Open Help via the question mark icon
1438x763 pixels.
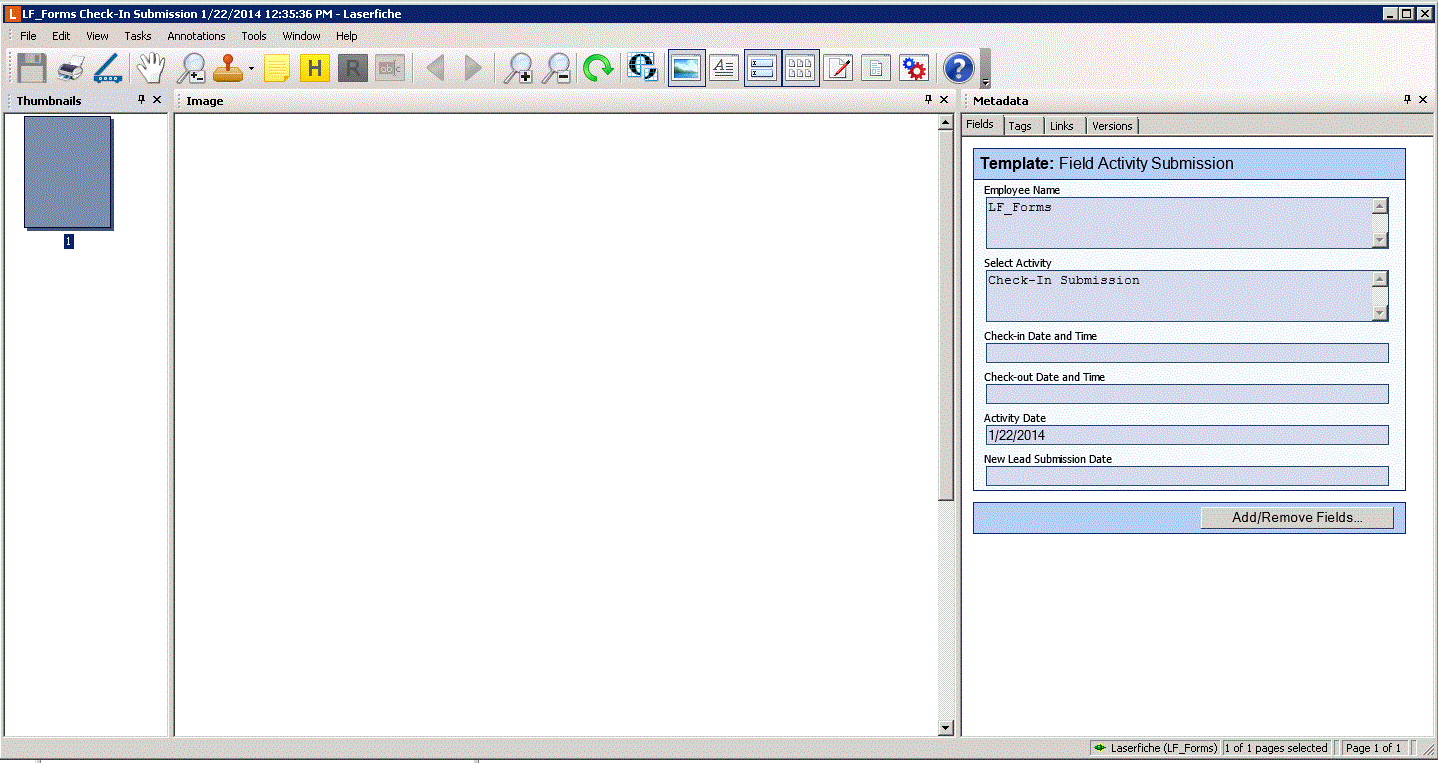958,68
